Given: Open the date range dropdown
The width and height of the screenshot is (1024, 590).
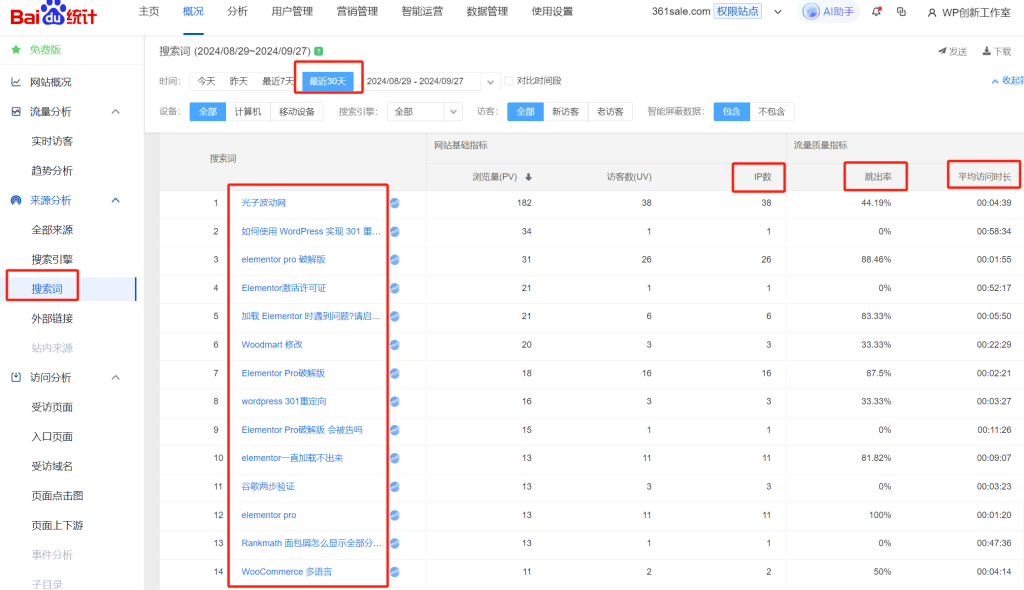Looking at the screenshot, I should click(489, 81).
